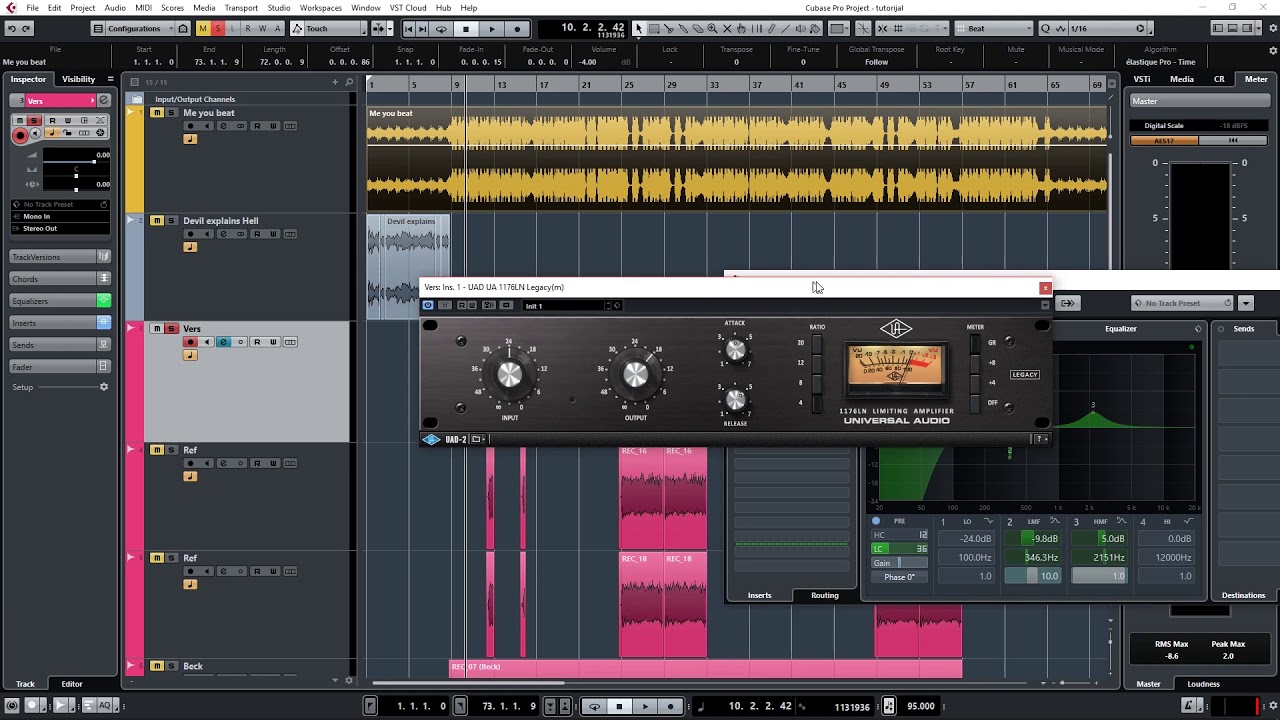Expand the Inserts inspector section

[60, 323]
